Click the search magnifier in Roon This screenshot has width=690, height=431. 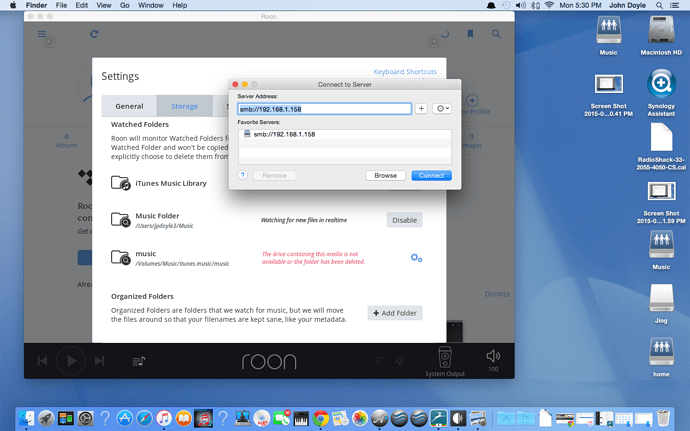coord(496,34)
